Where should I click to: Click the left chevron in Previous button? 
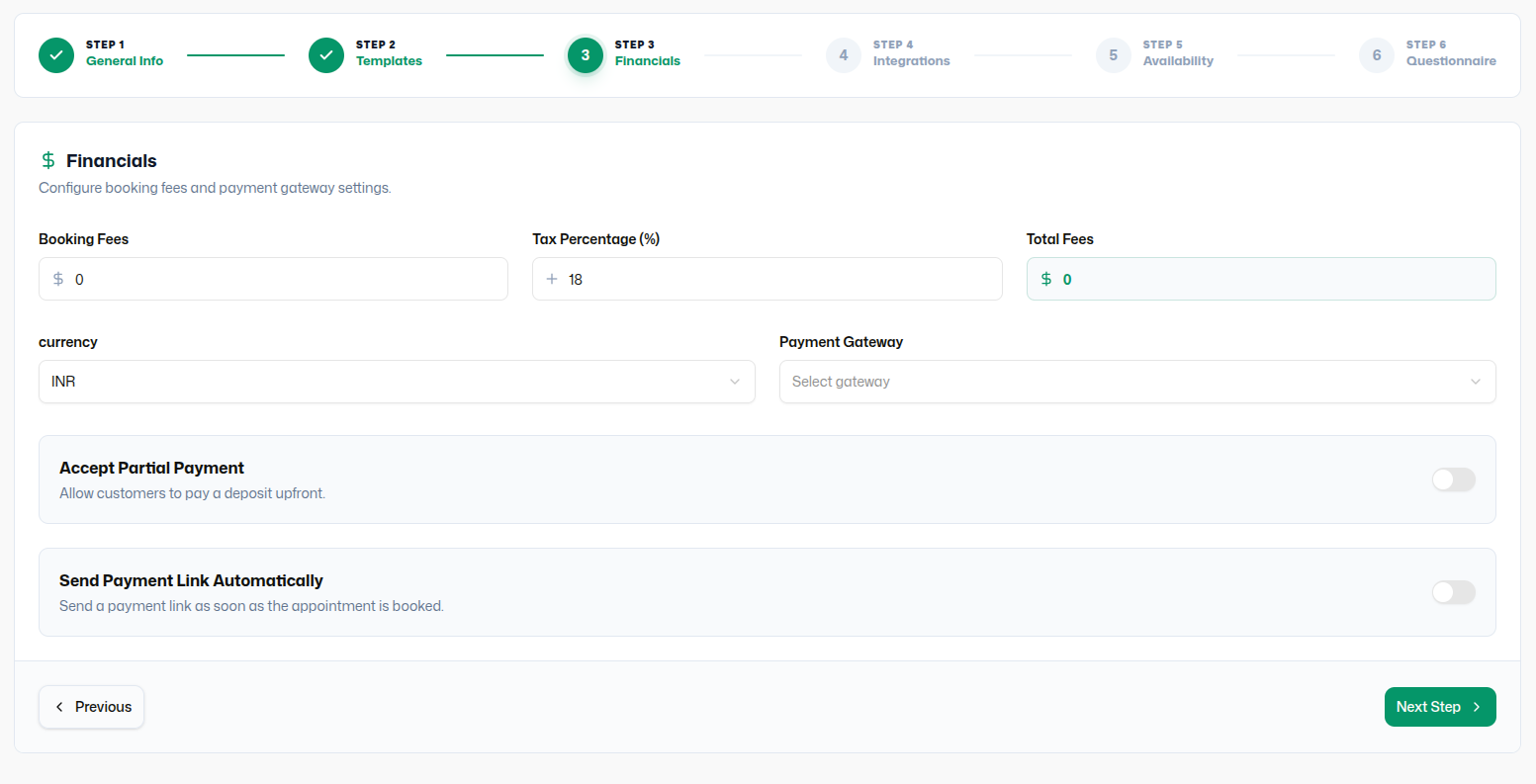(x=59, y=707)
